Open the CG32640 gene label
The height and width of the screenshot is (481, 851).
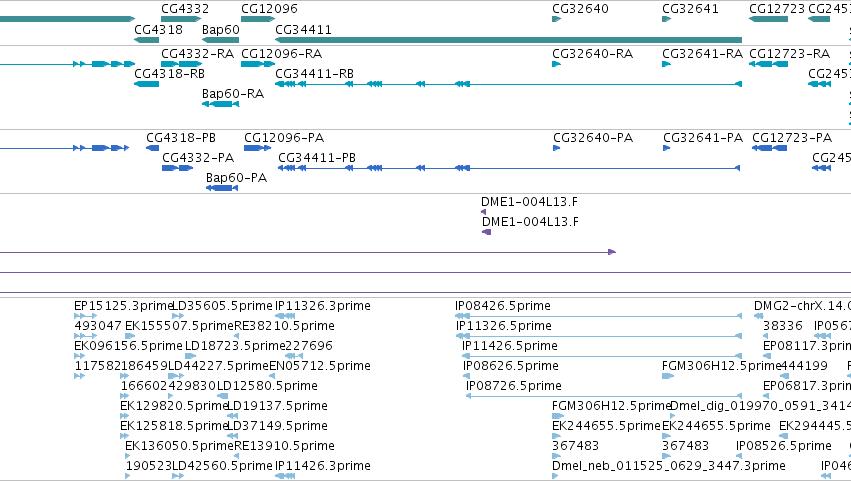pyautogui.click(x=580, y=9)
